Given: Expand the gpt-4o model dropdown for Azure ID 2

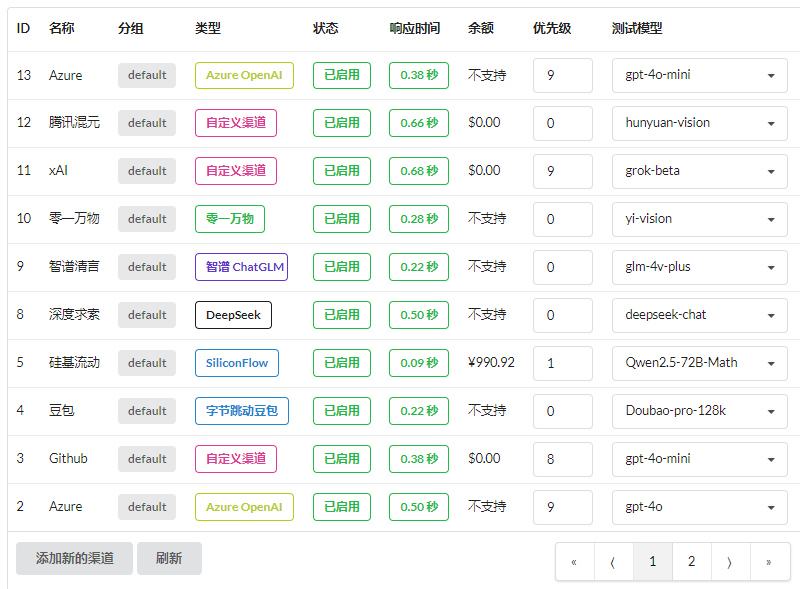Looking at the screenshot, I should coord(699,507).
